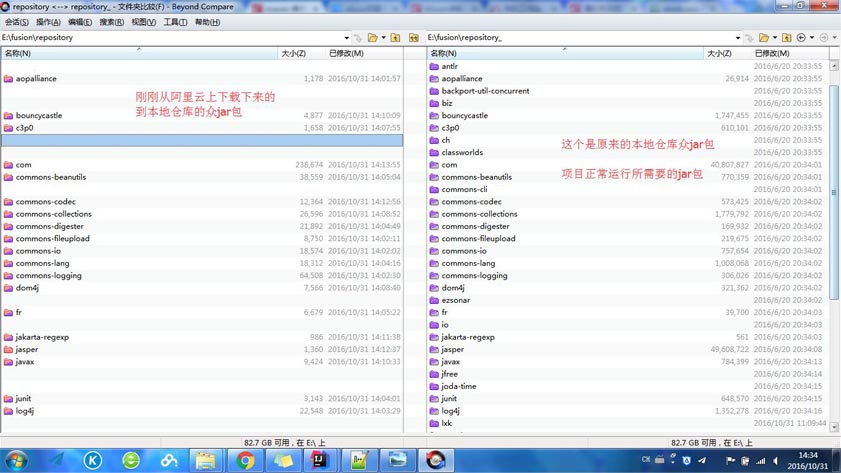Viewport: 841px width, 473px height.
Task: Sort left pane by 已修改(M) column
Action: coord(364,53)
